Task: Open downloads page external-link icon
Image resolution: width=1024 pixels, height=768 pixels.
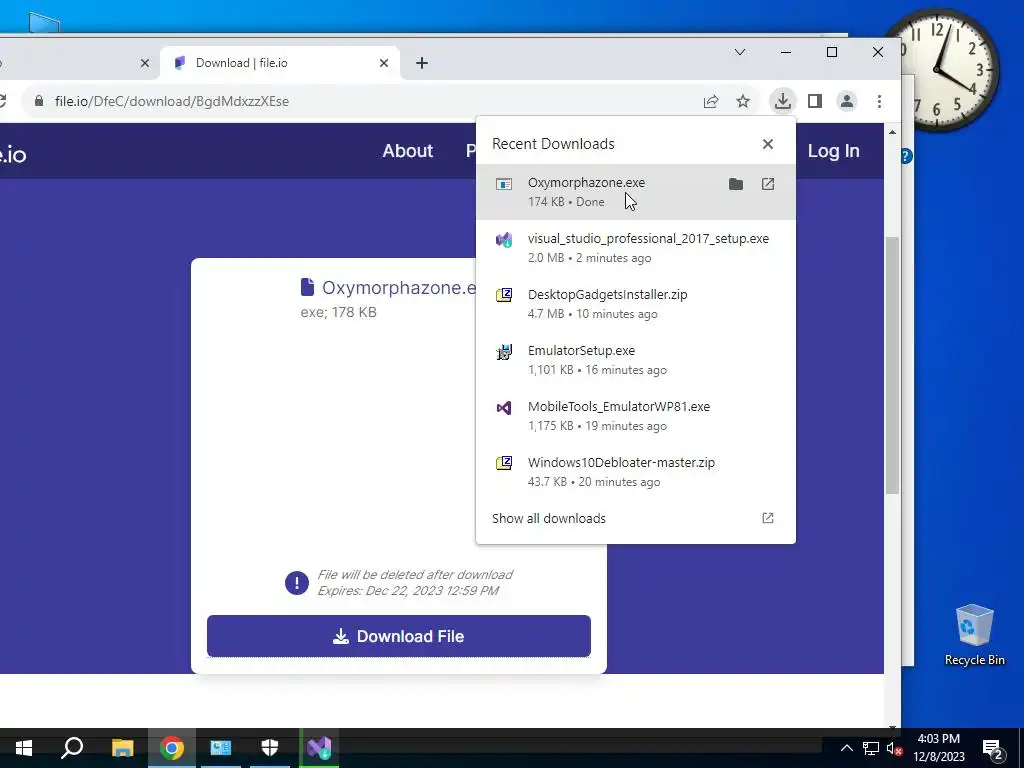Action: click(768, 518)
